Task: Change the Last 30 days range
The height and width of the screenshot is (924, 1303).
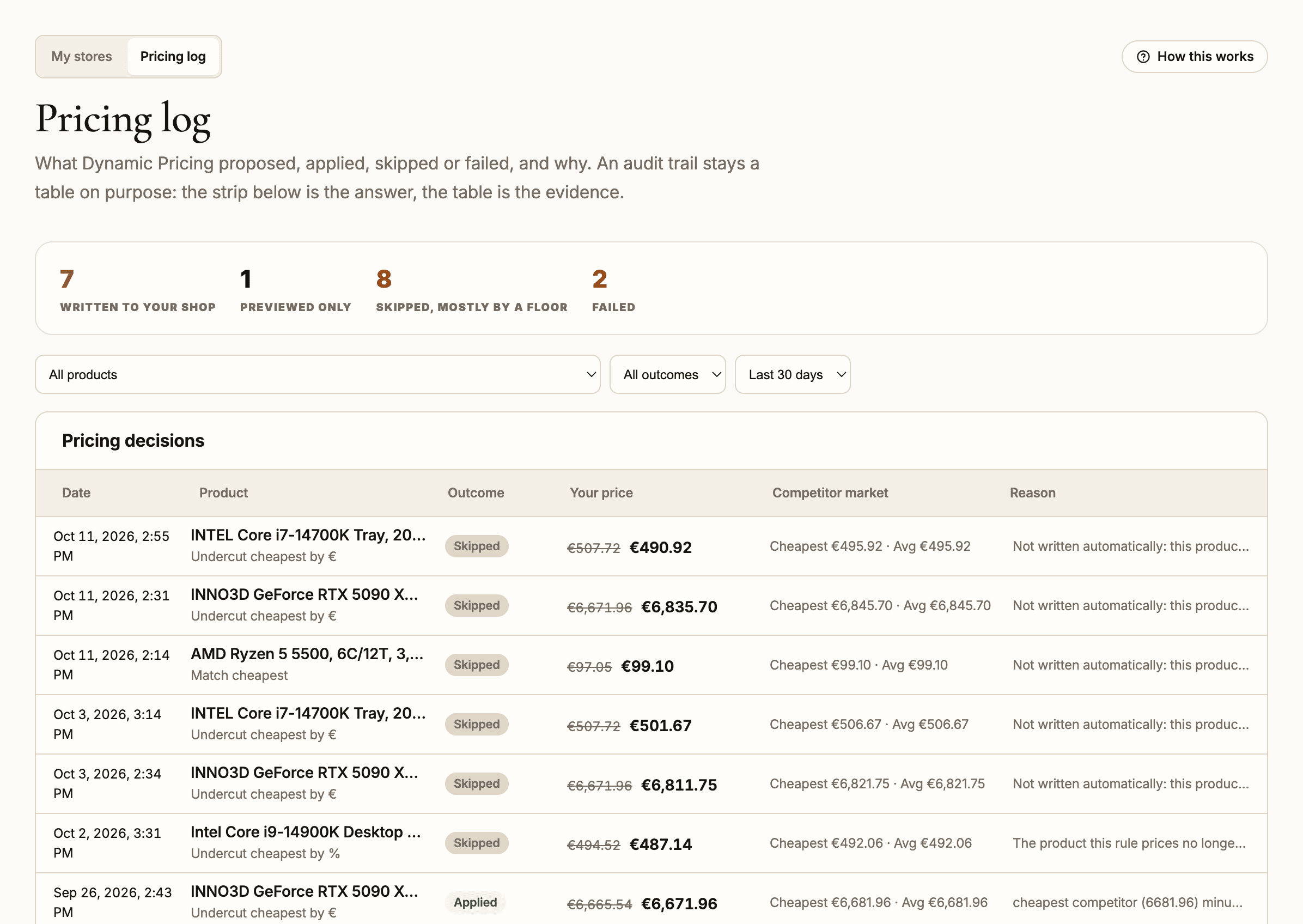Action: click(x=792, y=374)
